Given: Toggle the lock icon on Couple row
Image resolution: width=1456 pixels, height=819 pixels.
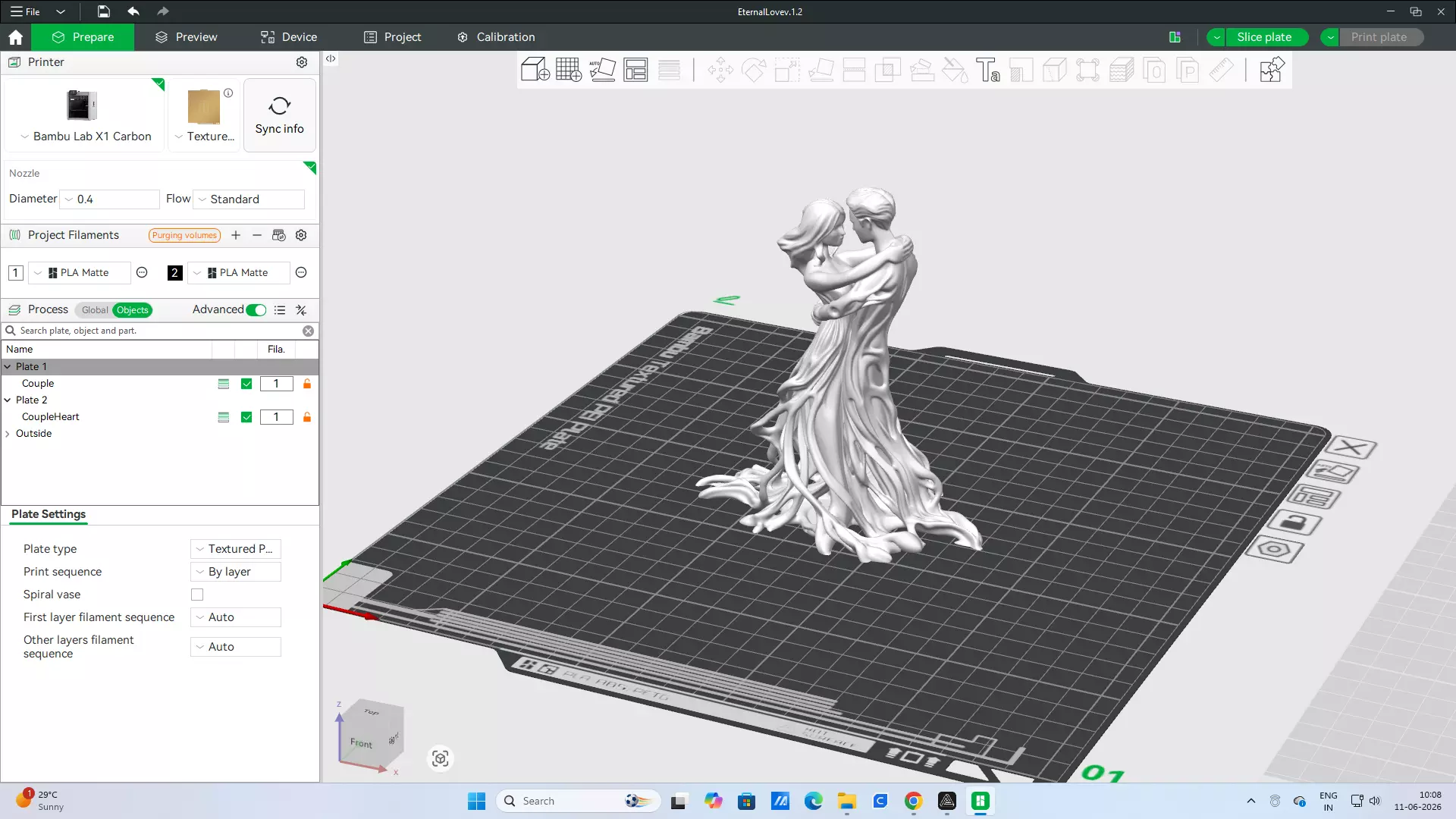Looking at the screenshot, I should 307,384.
